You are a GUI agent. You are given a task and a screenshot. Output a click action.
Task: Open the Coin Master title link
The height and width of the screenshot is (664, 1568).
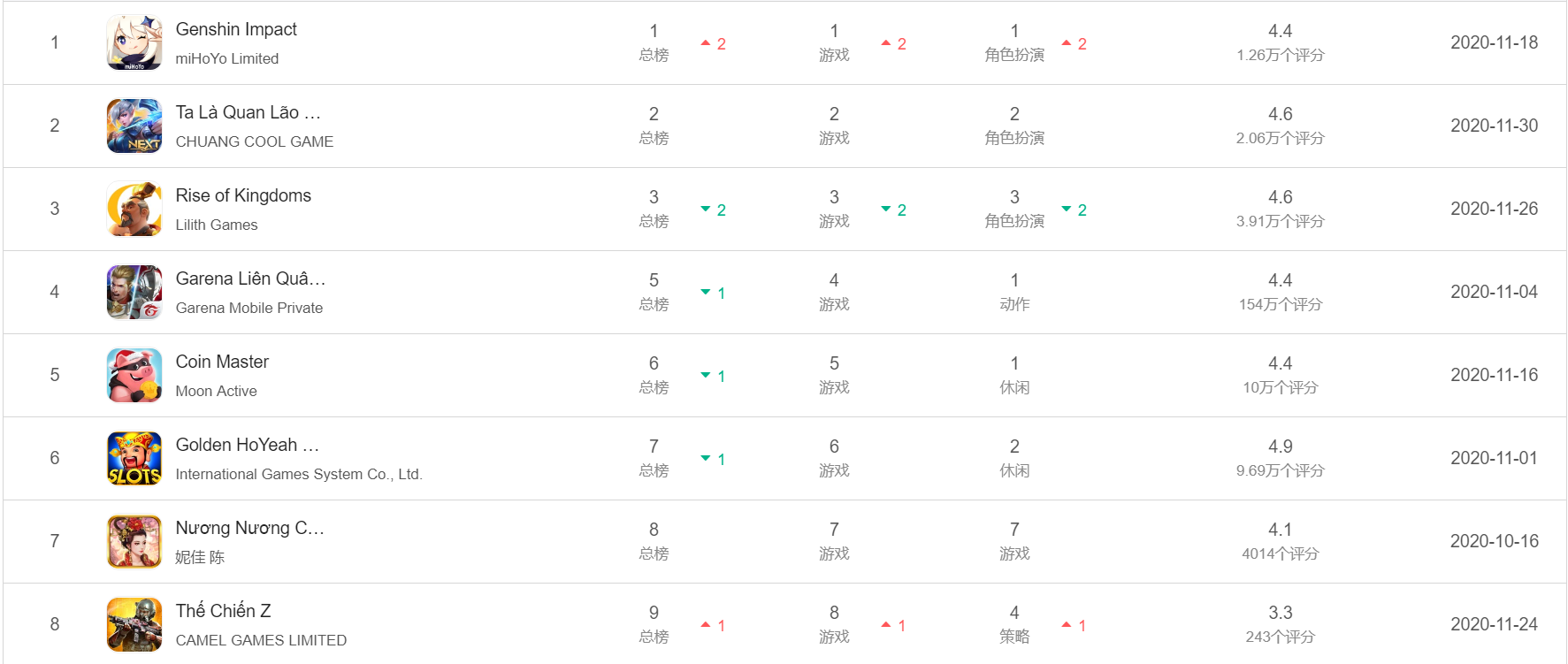pos(222,362)
